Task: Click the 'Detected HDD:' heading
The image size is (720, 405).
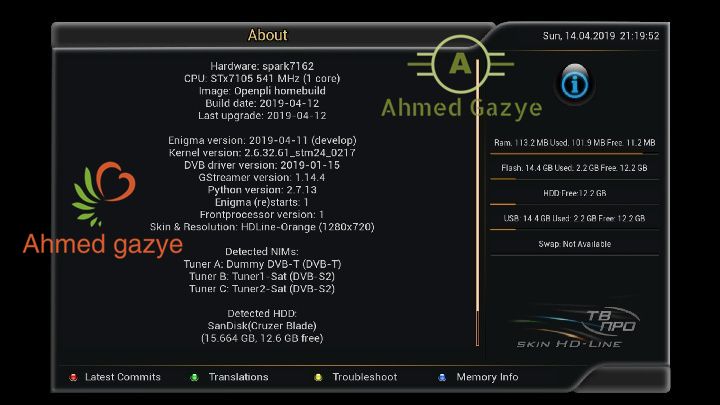Action: 262,314
